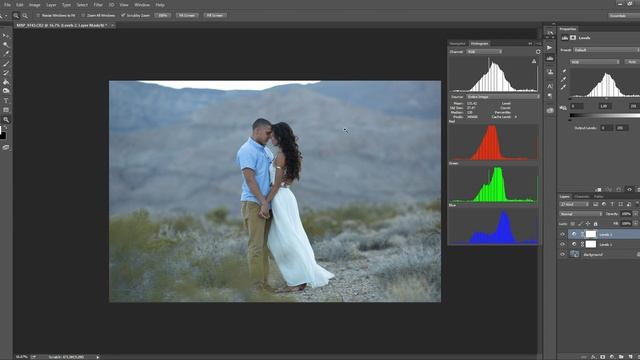Click the midtone input field showing 1.00
The width and height of the screenshot is (640, 360).
(604, 106)
